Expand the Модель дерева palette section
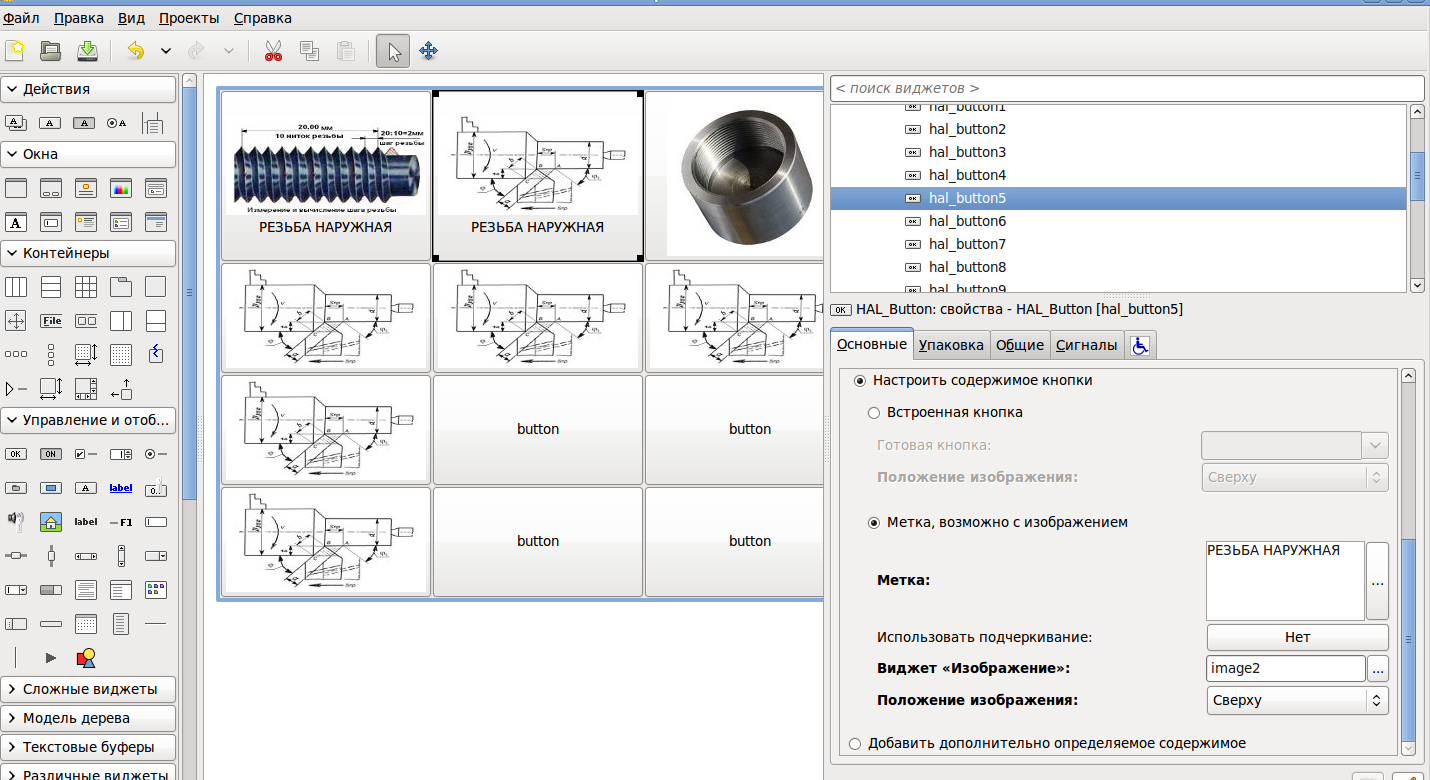 click(89, 718)
